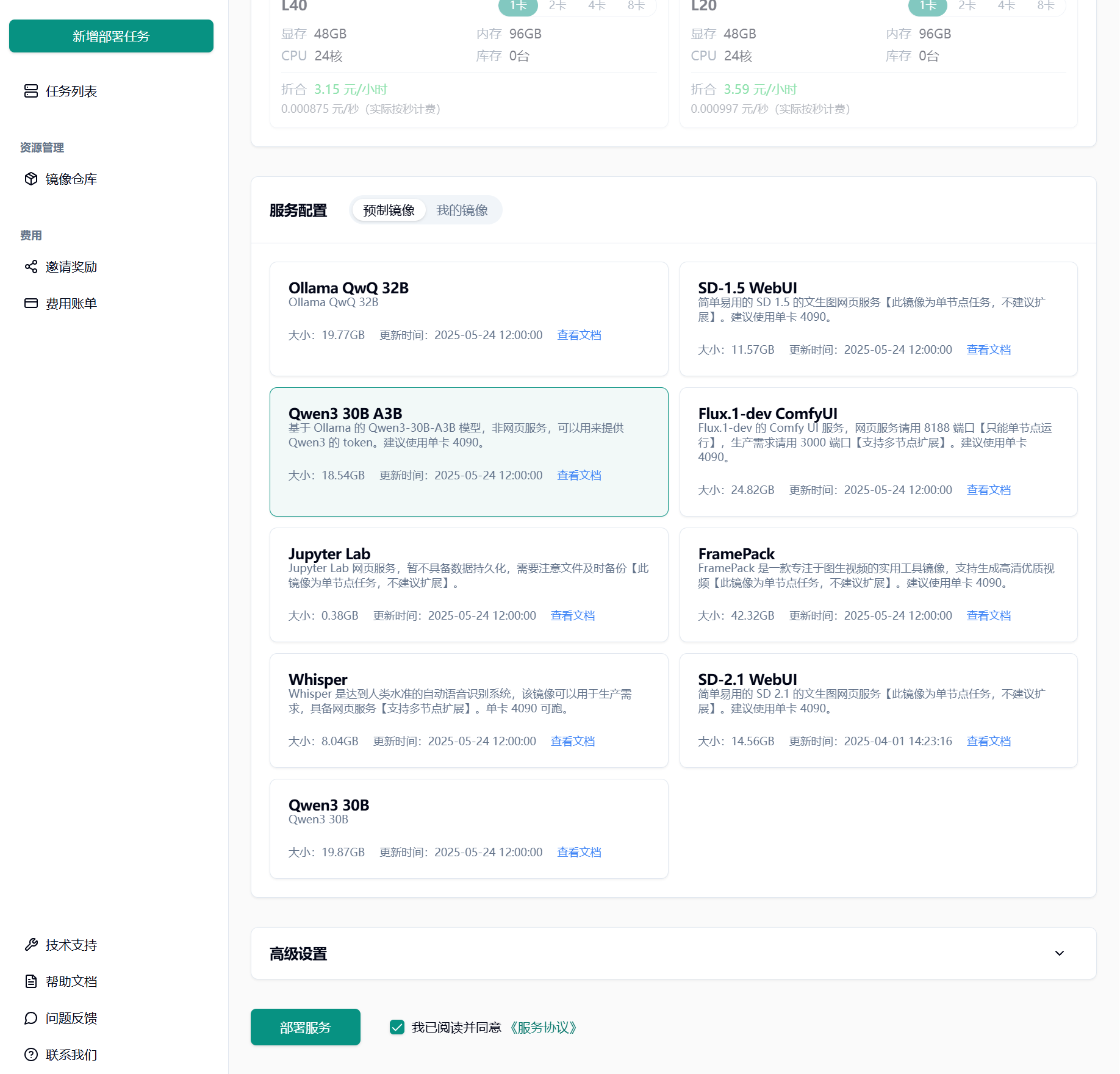Image resolution: width=1120 pixels, height=1074 pixels.
Task: Open the 《服务协议》 link
Action: tap(543, 1028)
